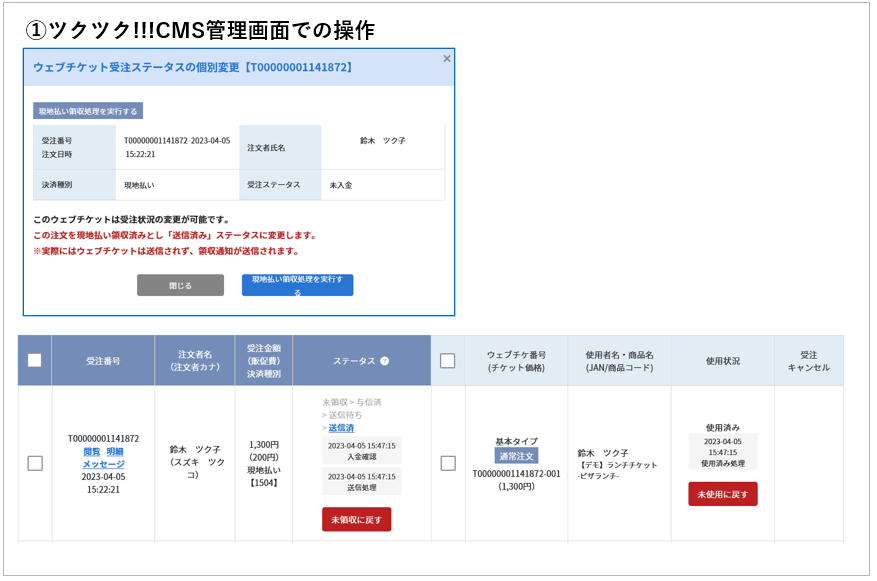The width and height of the screenshot is (877, 581).
Task: Click dialog title ウェブチケット受注ステータスの個別変更
Action: click(193, 68)
